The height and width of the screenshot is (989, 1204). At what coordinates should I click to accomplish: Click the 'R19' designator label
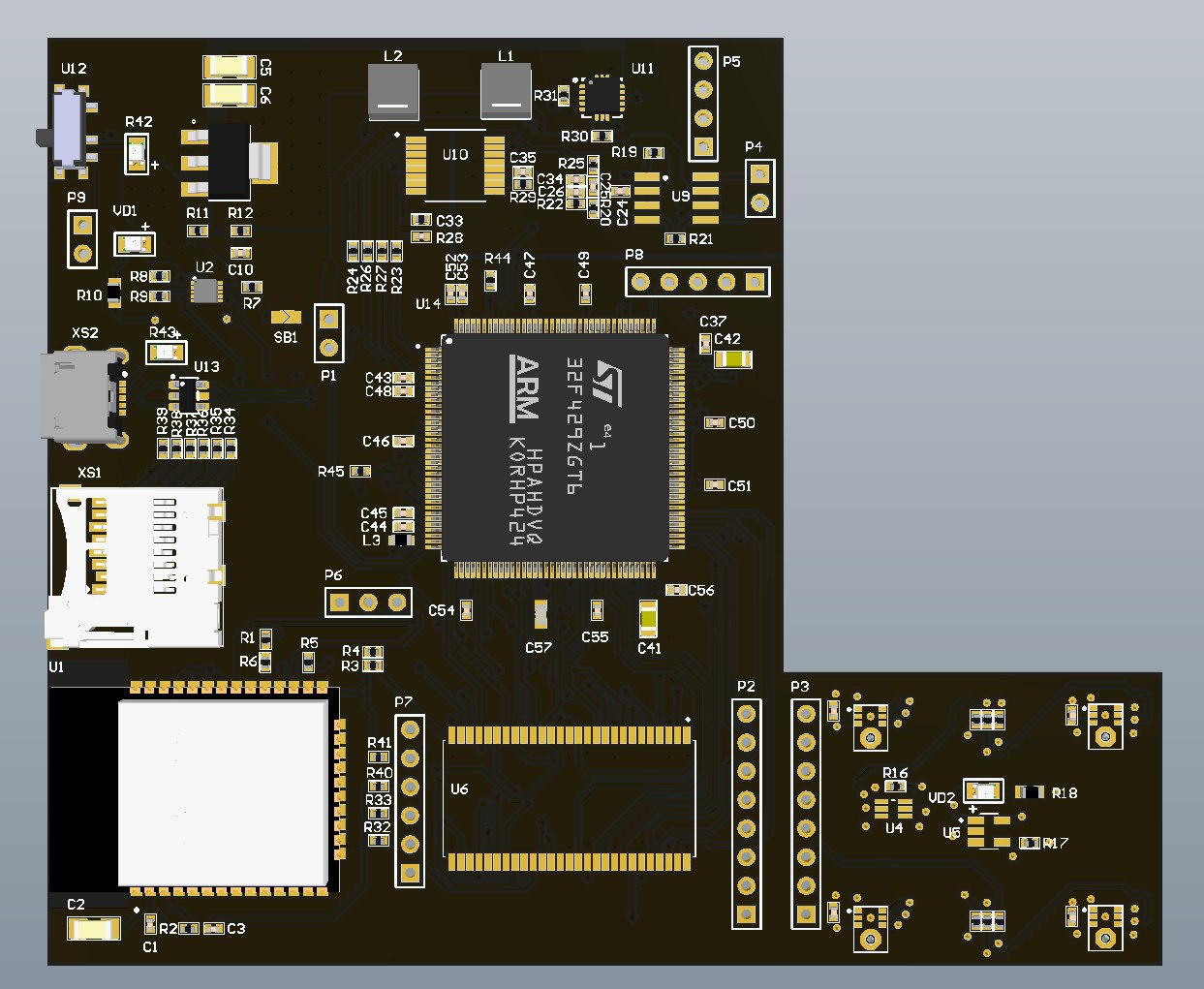click(x=625, y=152)
